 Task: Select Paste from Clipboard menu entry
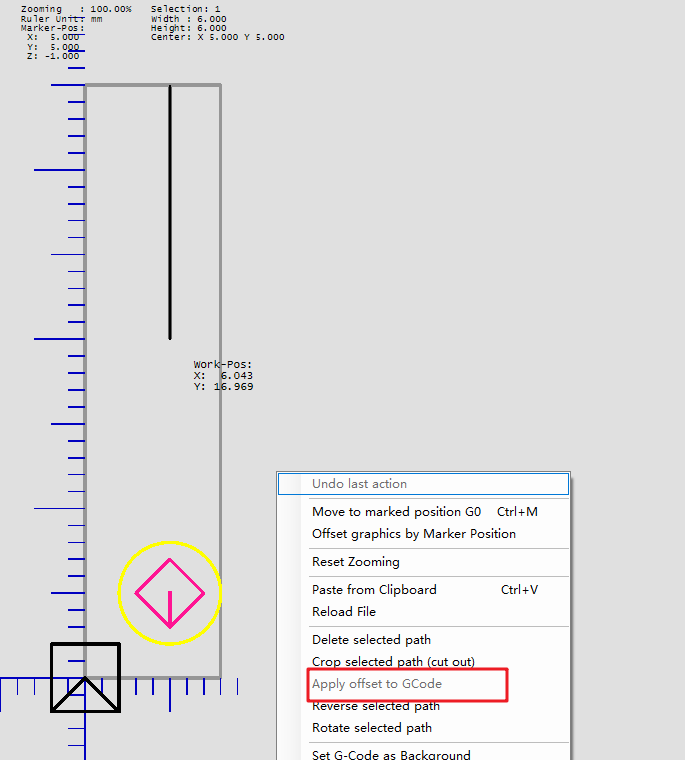374,590
